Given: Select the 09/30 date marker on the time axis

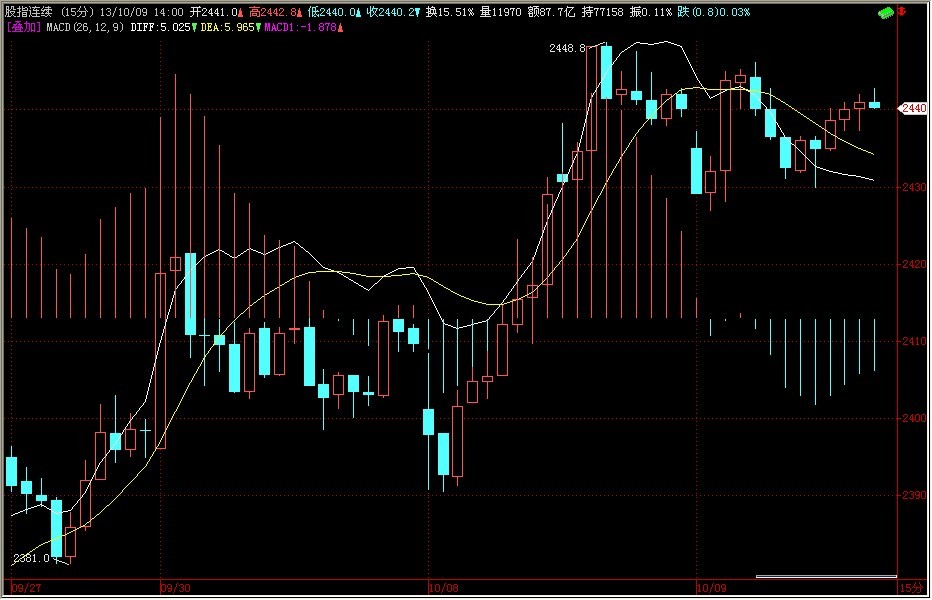Looking at the screenshot, I should click(176, 589).
